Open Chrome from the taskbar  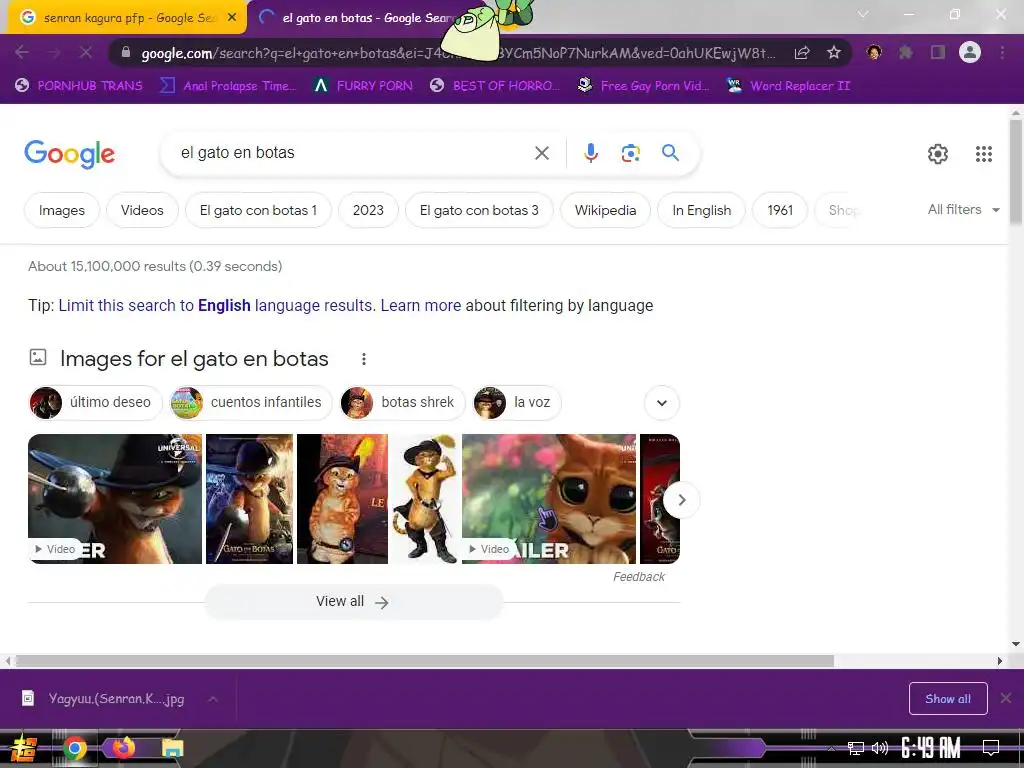pos(74,748)
